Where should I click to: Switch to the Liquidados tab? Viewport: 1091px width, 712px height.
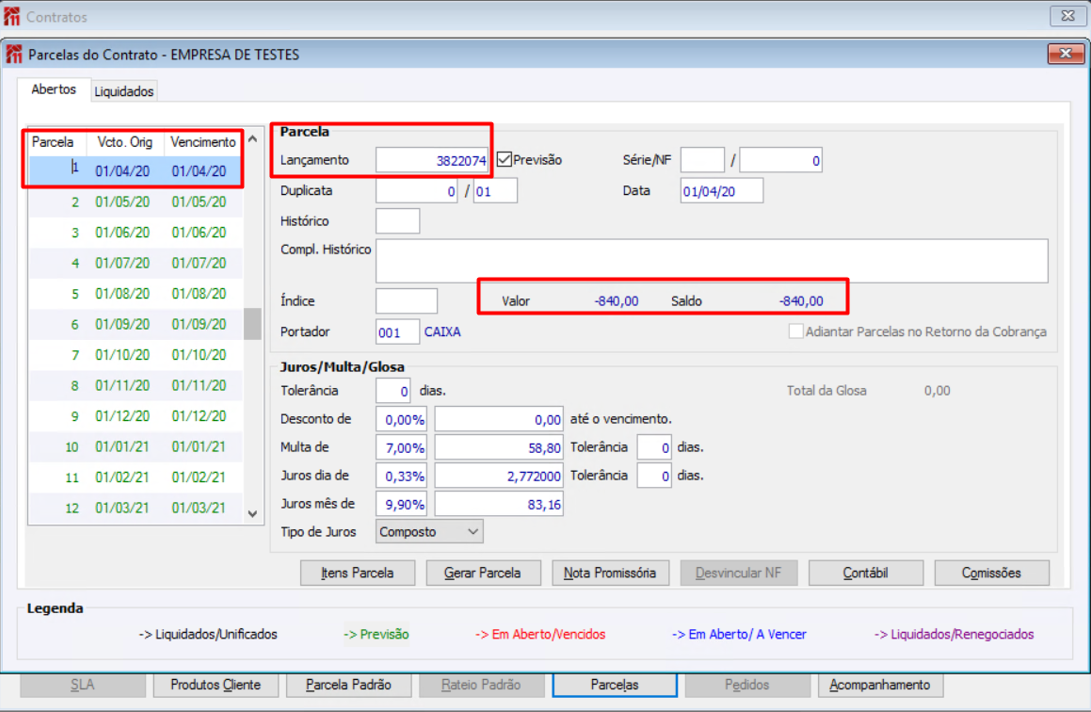[124, 91]
